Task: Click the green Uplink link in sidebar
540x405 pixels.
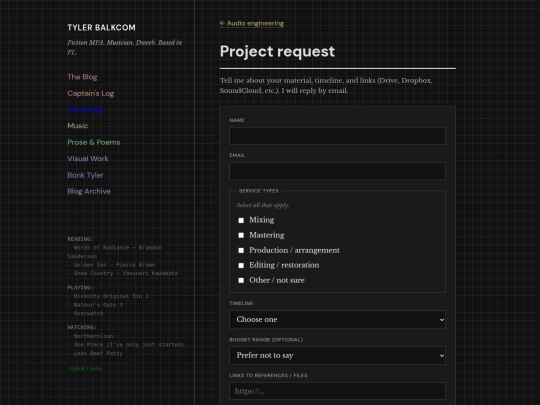Action: pos(86,368)
